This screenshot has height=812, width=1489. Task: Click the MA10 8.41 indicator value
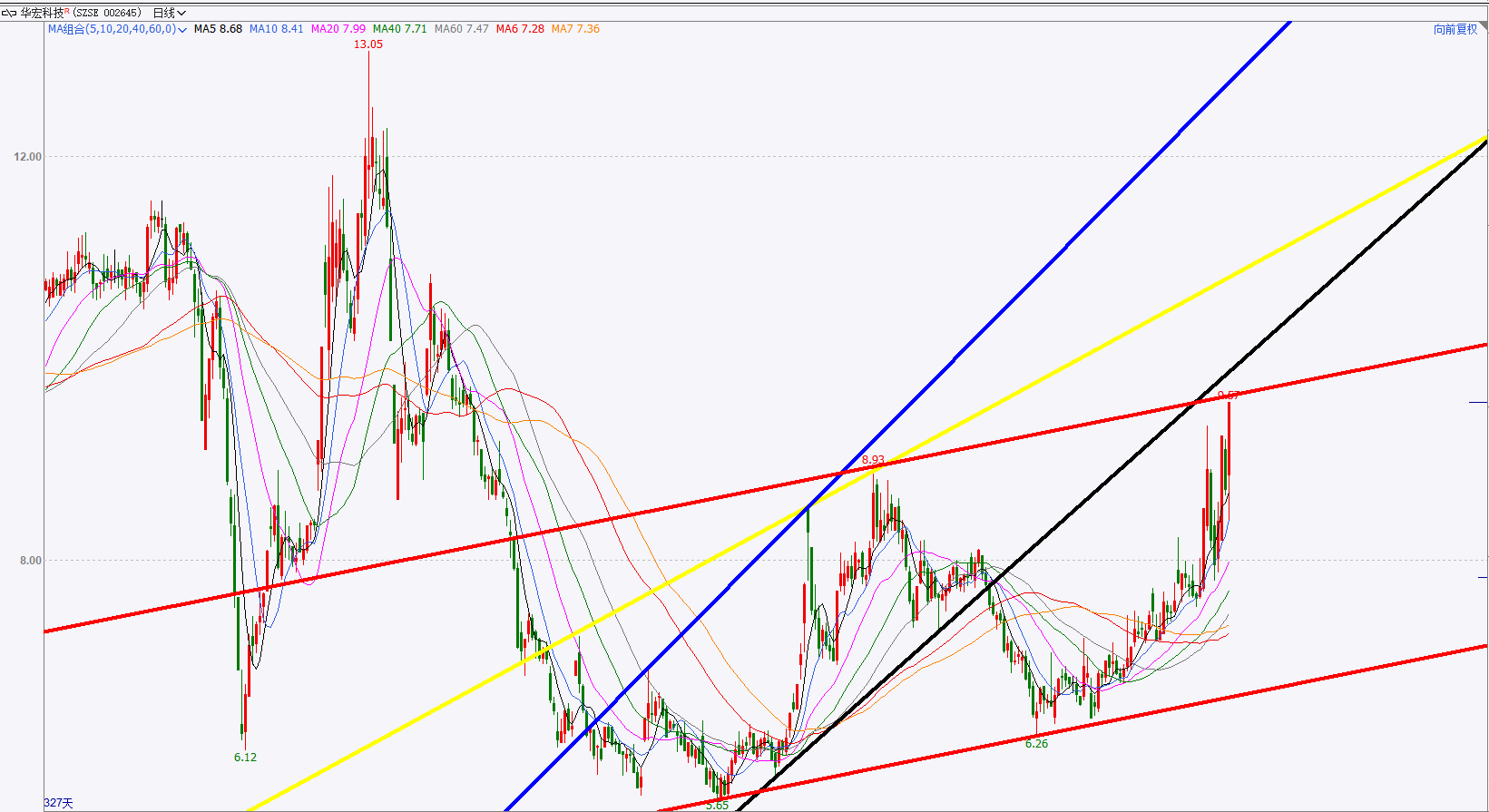(276, 29)
